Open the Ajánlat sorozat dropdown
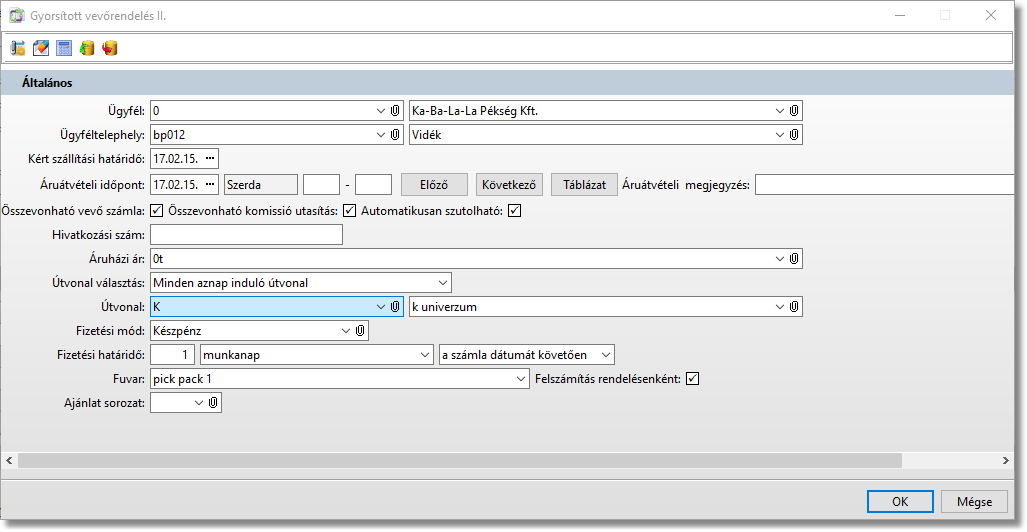The height and width of the screenshot is (532, 1027). 199,403
